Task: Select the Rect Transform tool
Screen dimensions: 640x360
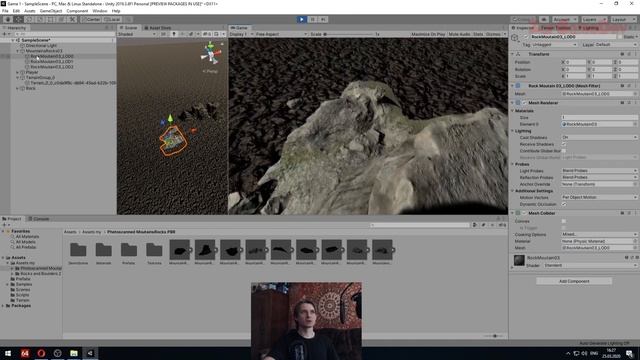Action: click(51, 19)
